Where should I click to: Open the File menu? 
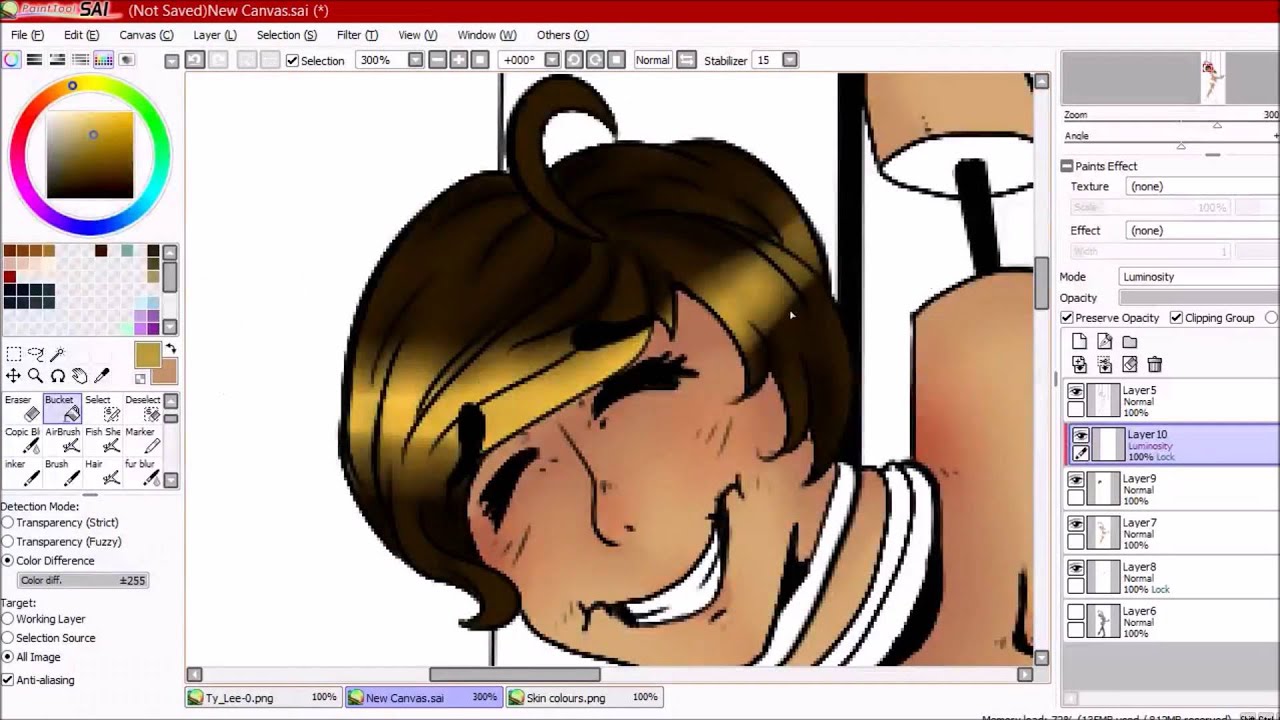[27, 35]
